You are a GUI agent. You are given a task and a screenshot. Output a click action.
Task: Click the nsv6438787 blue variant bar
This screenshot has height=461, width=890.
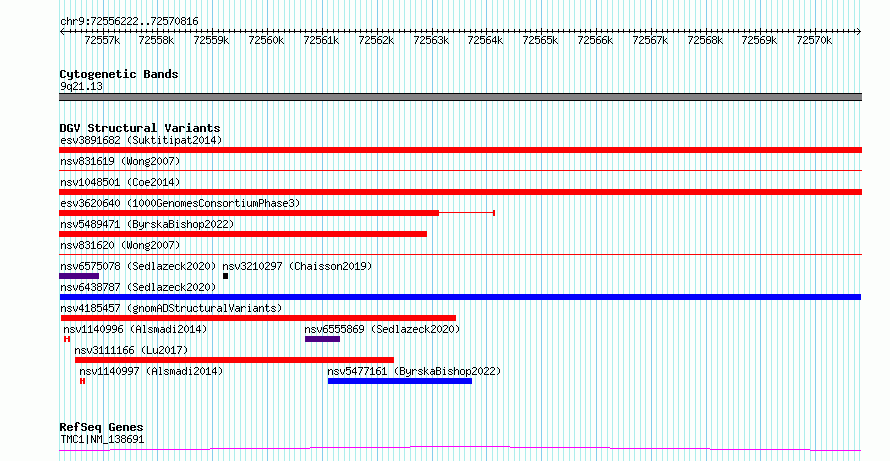pos(460,297)
